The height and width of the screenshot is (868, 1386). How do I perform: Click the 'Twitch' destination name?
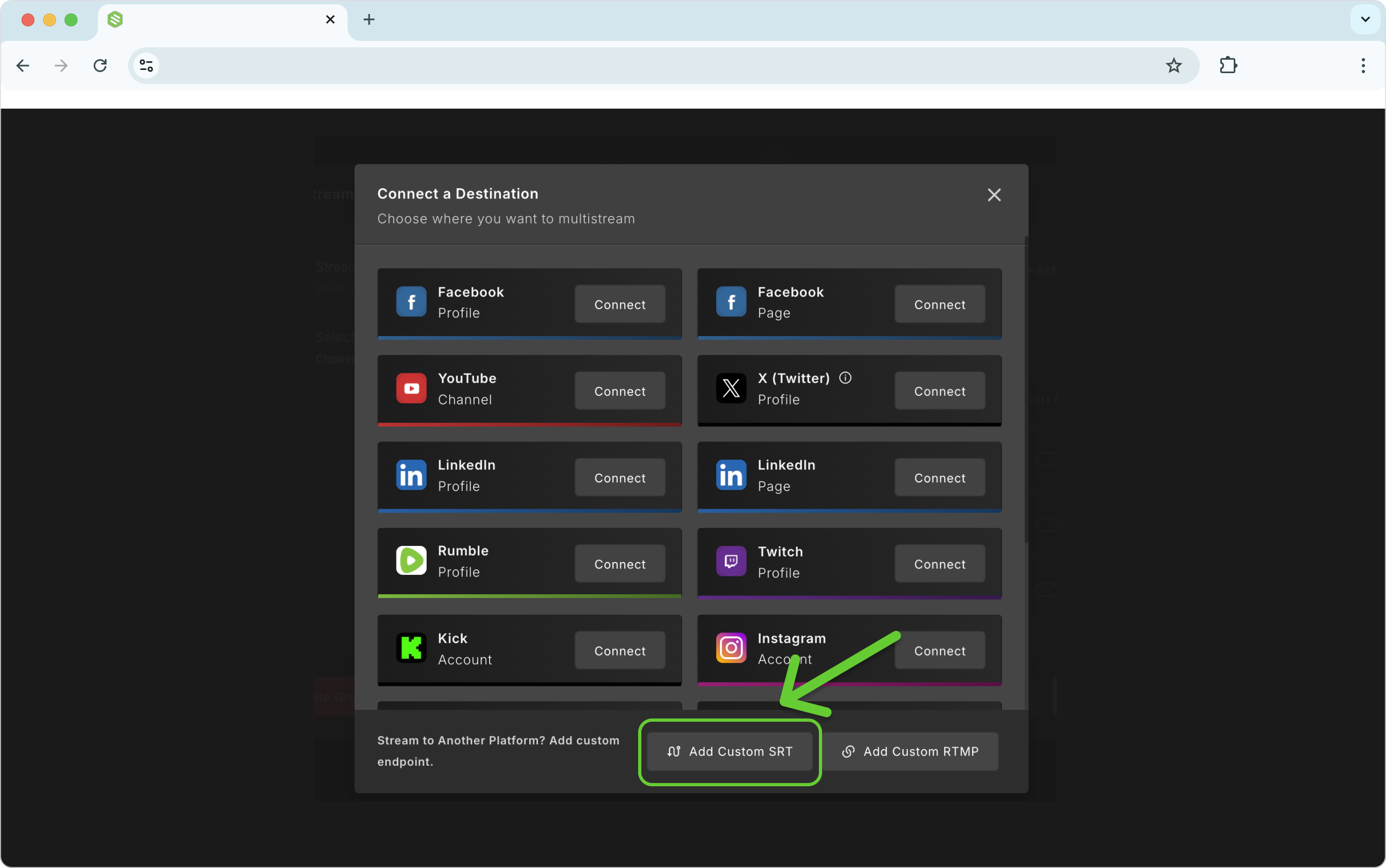pos(780,552)
